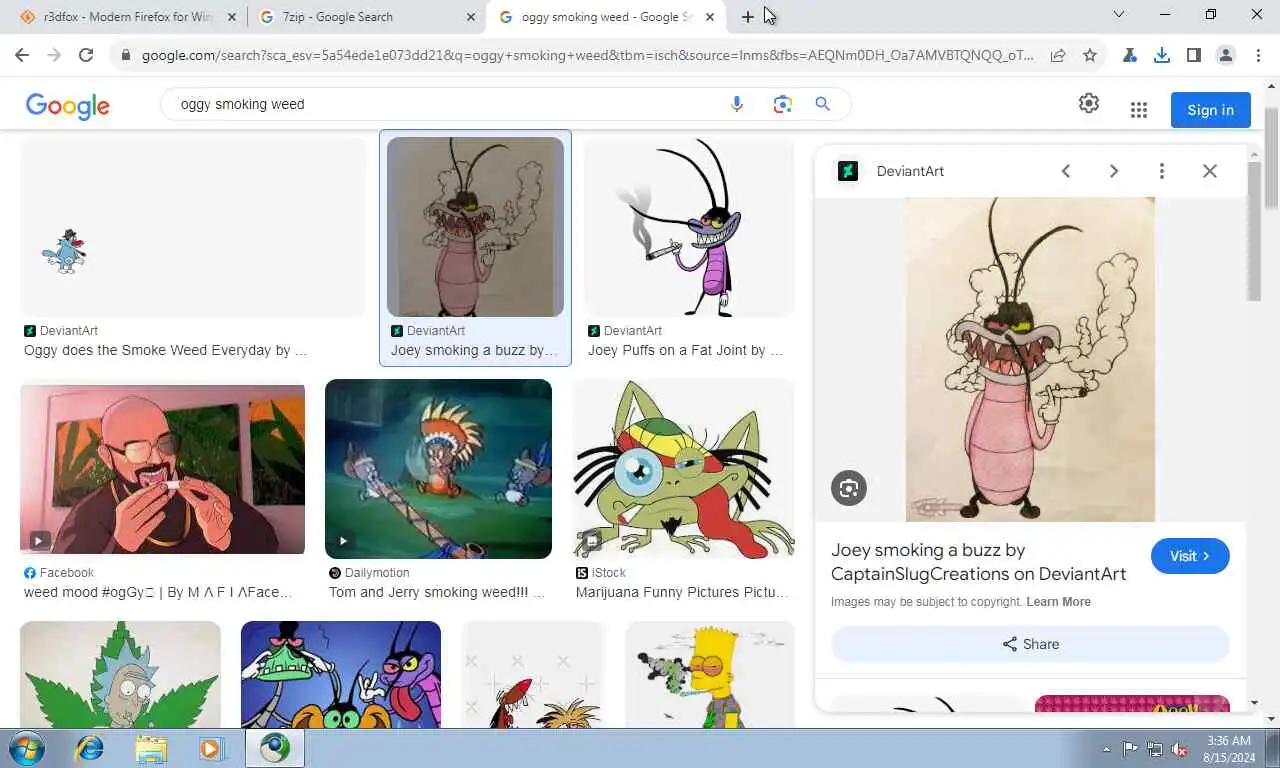1280x768 pixels.
Task: Open Action Center flag icon
Action: pyautogui.click(x=1130, y=749)
